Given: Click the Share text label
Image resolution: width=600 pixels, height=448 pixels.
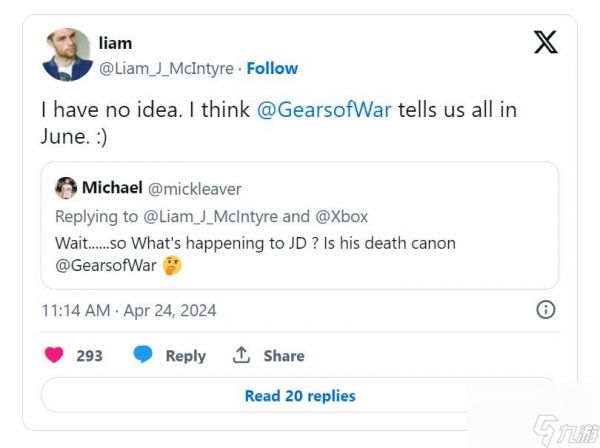Looking at the screenshot, I should click(284, 355).
